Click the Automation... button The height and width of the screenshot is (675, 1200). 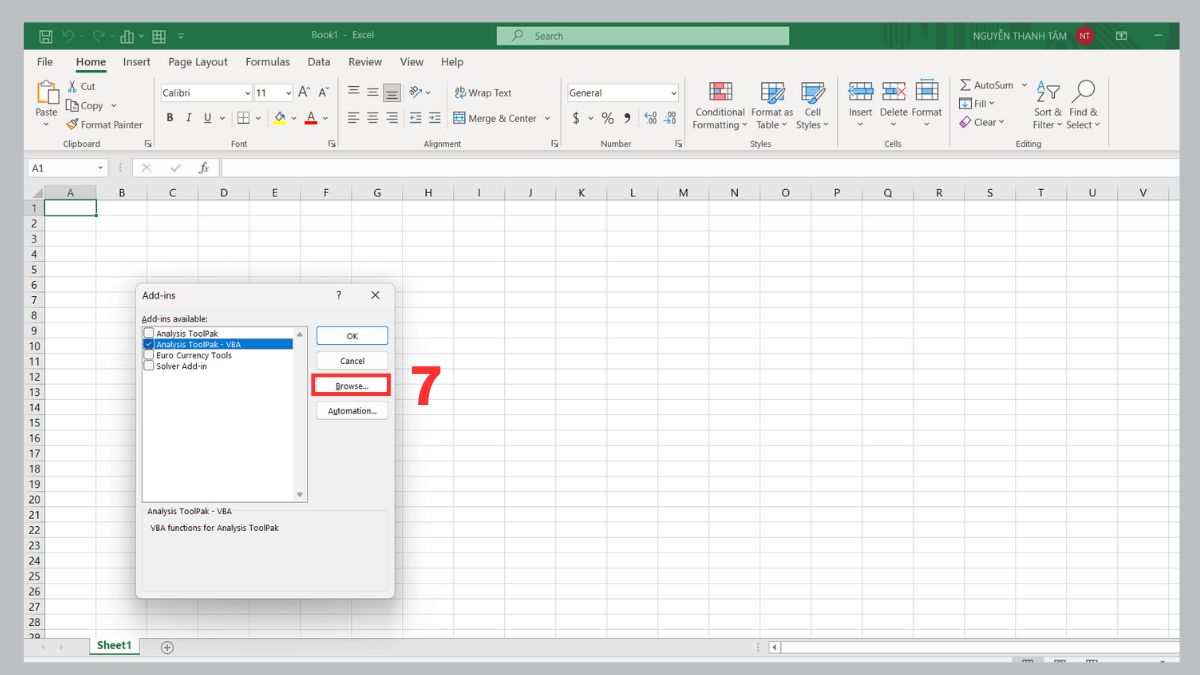pos(352,411)
